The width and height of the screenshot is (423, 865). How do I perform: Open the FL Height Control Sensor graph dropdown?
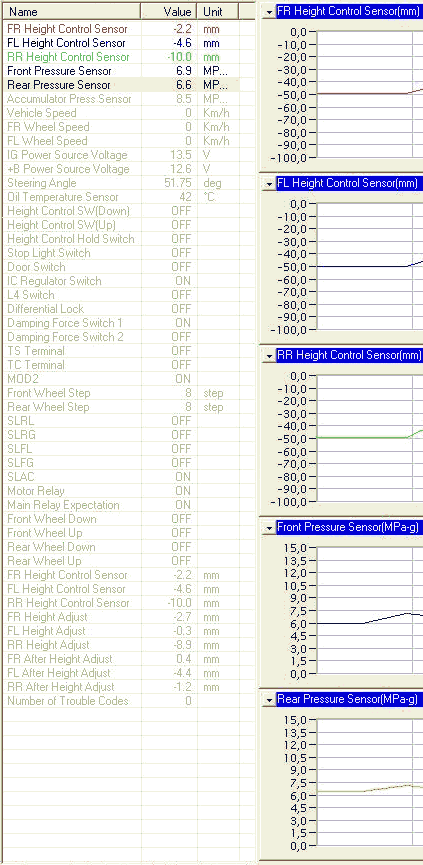tap(269, 184)
